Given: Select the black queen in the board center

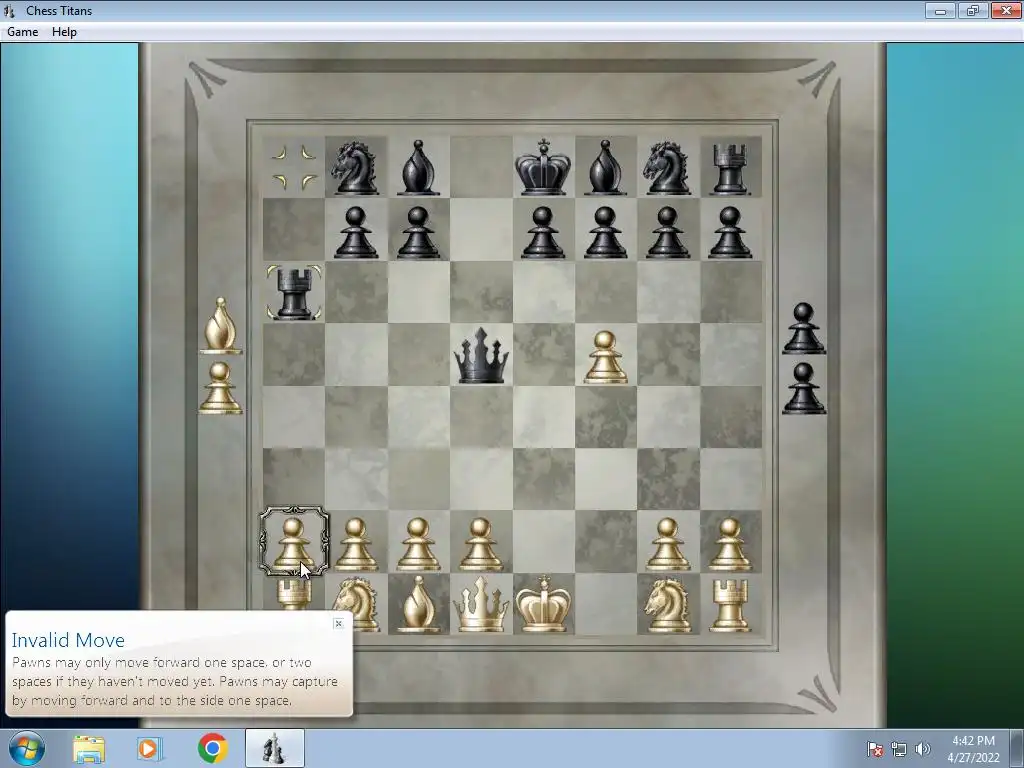Looking at the screenshot, I should coord(481,355).
